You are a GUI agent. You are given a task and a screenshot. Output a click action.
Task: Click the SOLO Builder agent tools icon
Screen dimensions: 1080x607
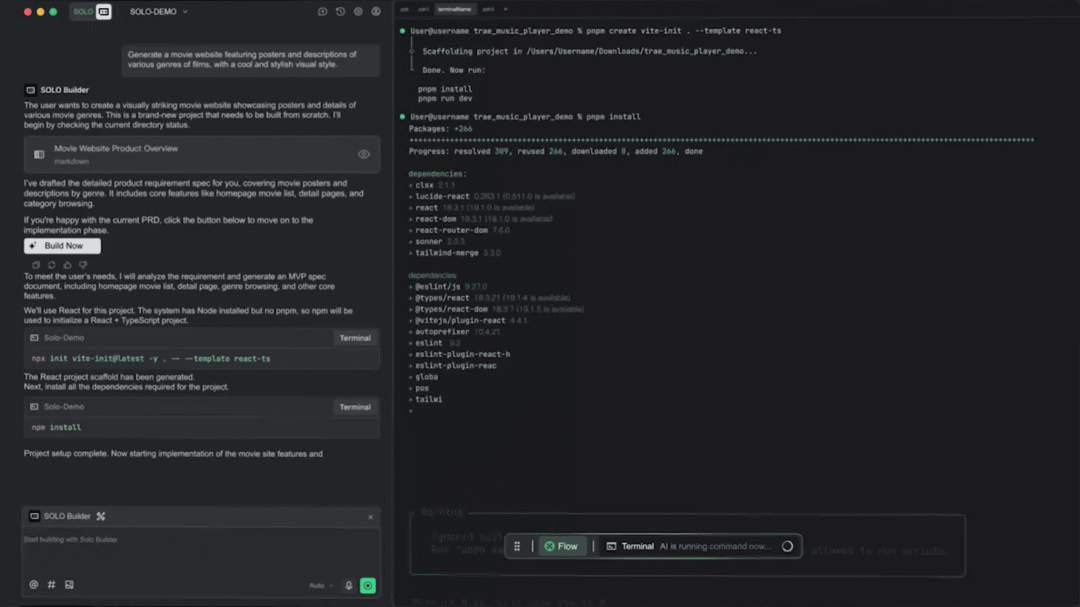(101, 516)
